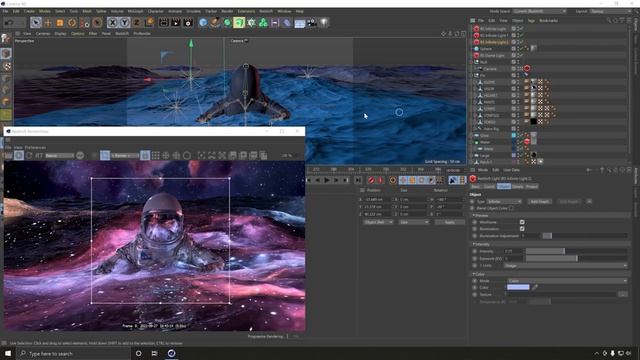This screenshot has width=640, height=360.
Task: Pick color with eyedropper icon
Action: point(535,287)
